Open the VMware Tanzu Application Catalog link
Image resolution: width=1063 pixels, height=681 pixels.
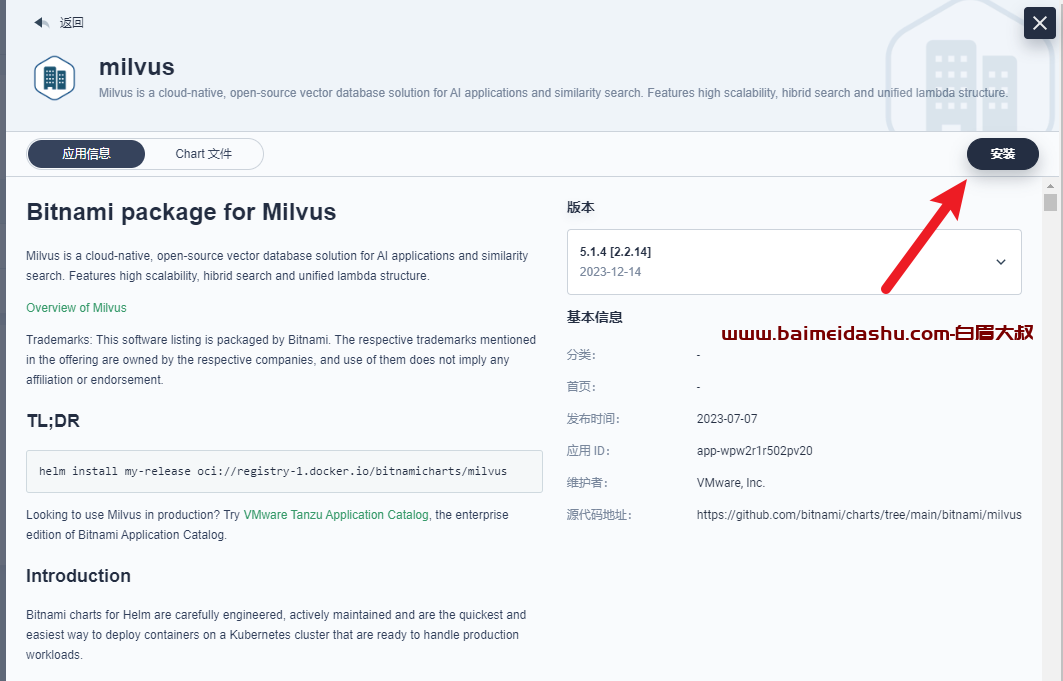(336, 514)
